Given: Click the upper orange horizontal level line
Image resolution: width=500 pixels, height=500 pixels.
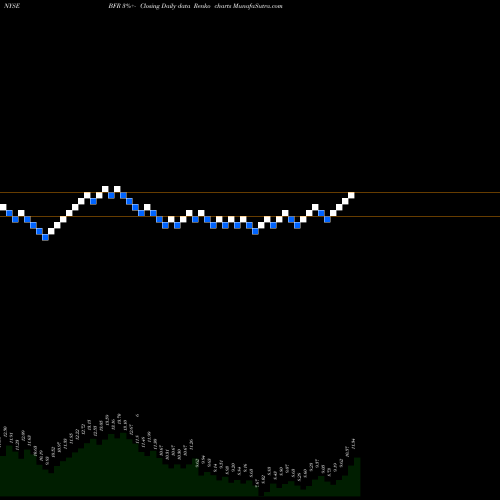Looking at the screenshot, I should pyautogui.click(x=250, y=193).
